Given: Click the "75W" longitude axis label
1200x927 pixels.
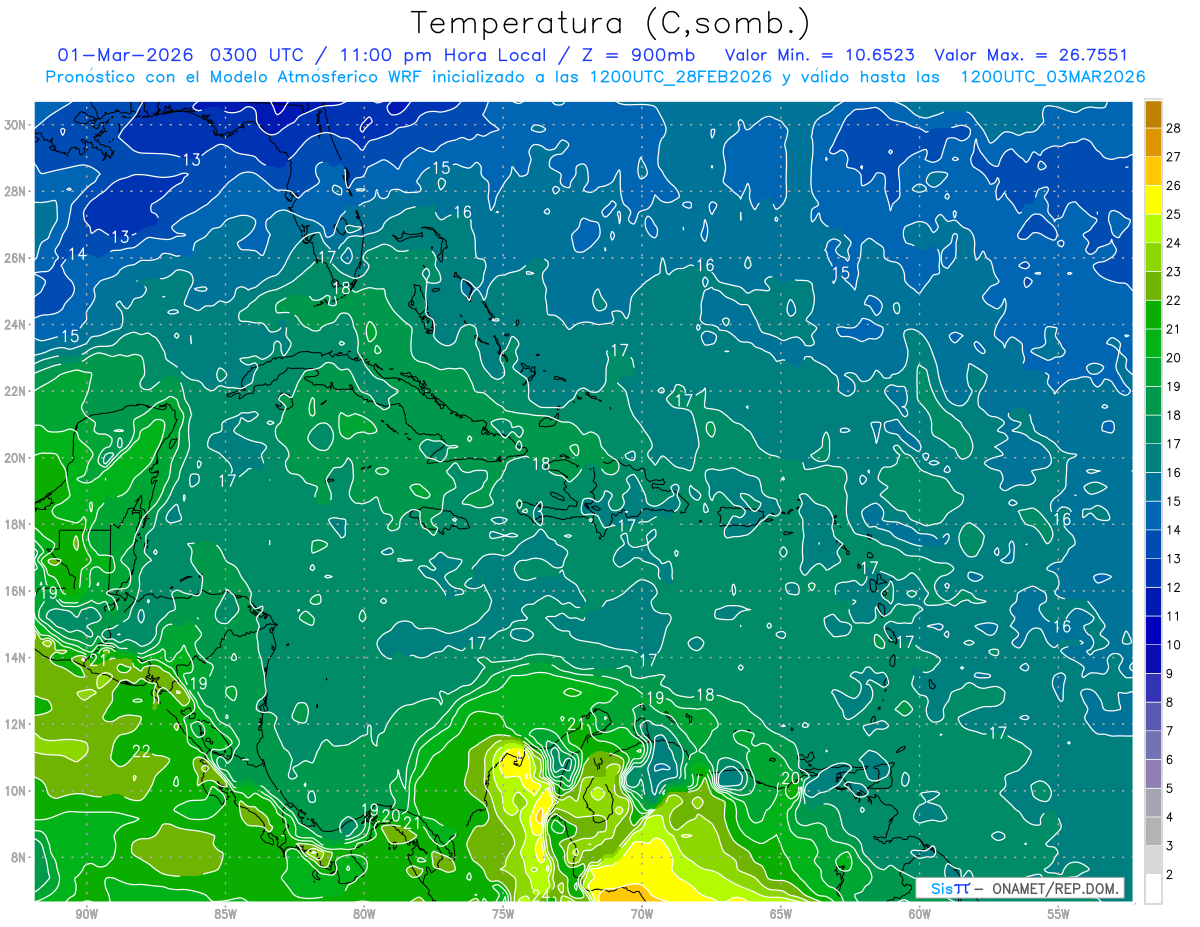Looking at the screenshot, I should (503, 914).
